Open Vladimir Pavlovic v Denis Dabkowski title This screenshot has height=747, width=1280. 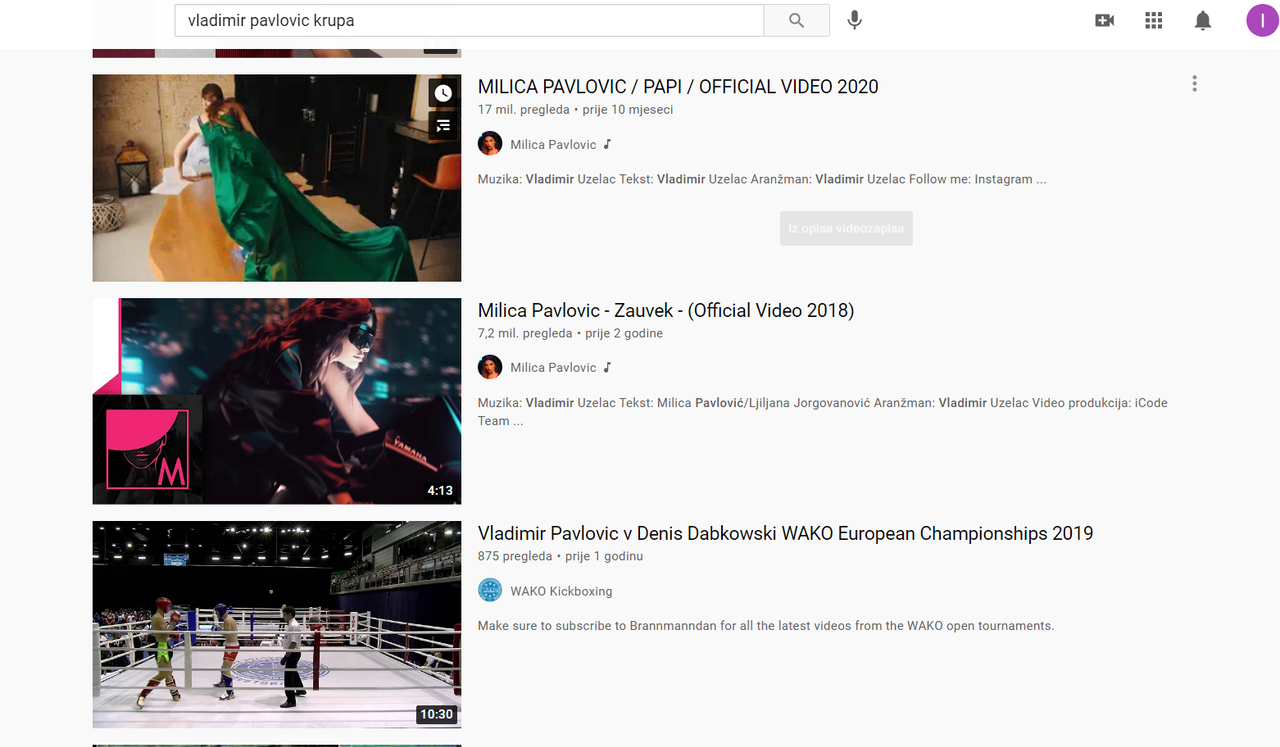[786, 533]
